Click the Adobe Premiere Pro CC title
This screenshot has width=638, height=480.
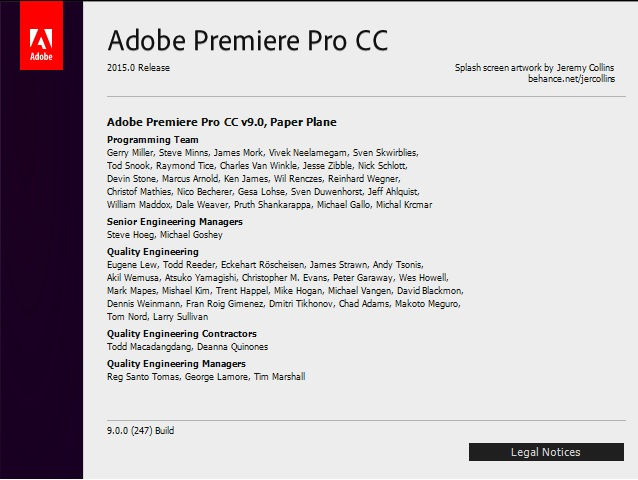coord(247,41)
